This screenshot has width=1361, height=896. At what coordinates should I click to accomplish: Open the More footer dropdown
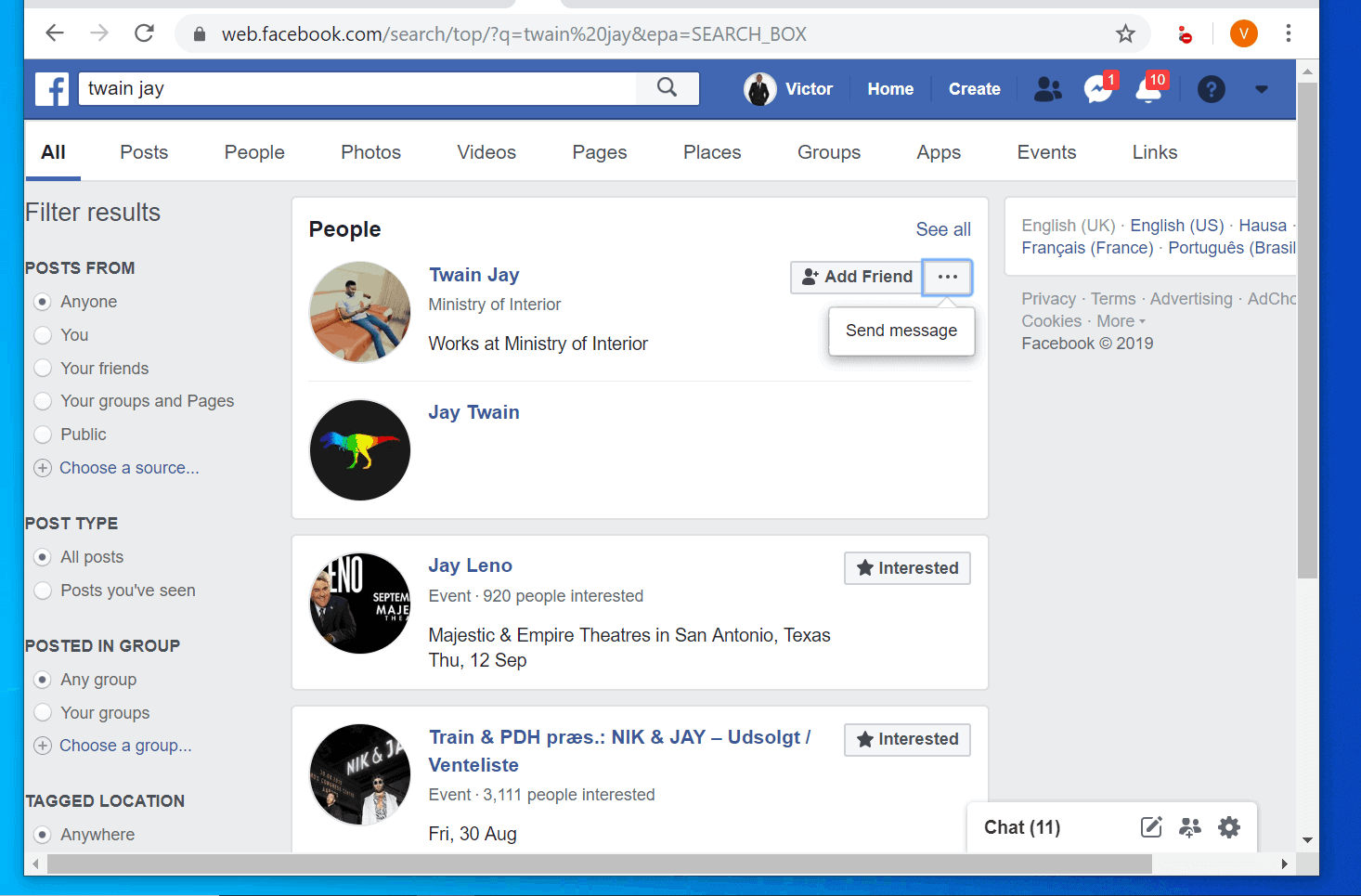click(1121, 321)
